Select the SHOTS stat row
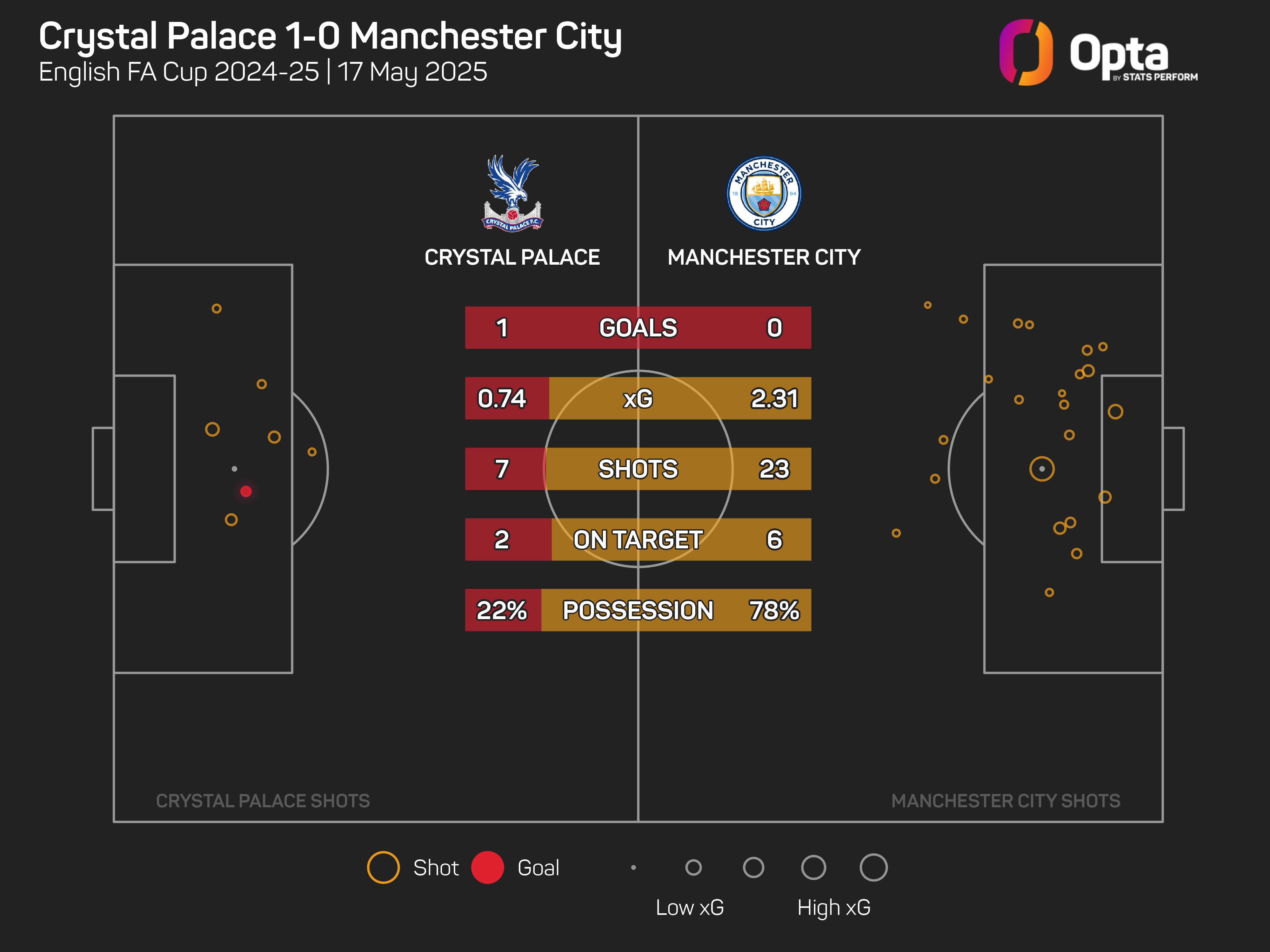This screenshot has height=952, width=1270. 638,469
